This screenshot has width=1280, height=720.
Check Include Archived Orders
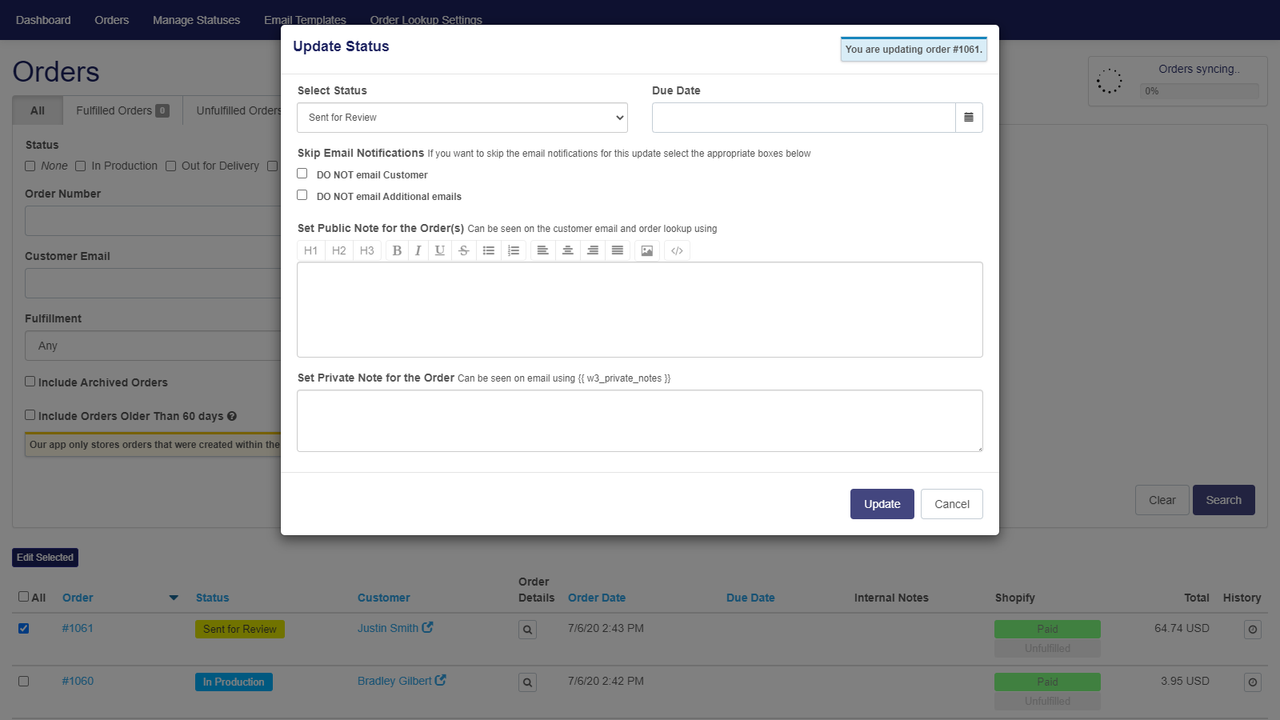click(x=30, y=381)
